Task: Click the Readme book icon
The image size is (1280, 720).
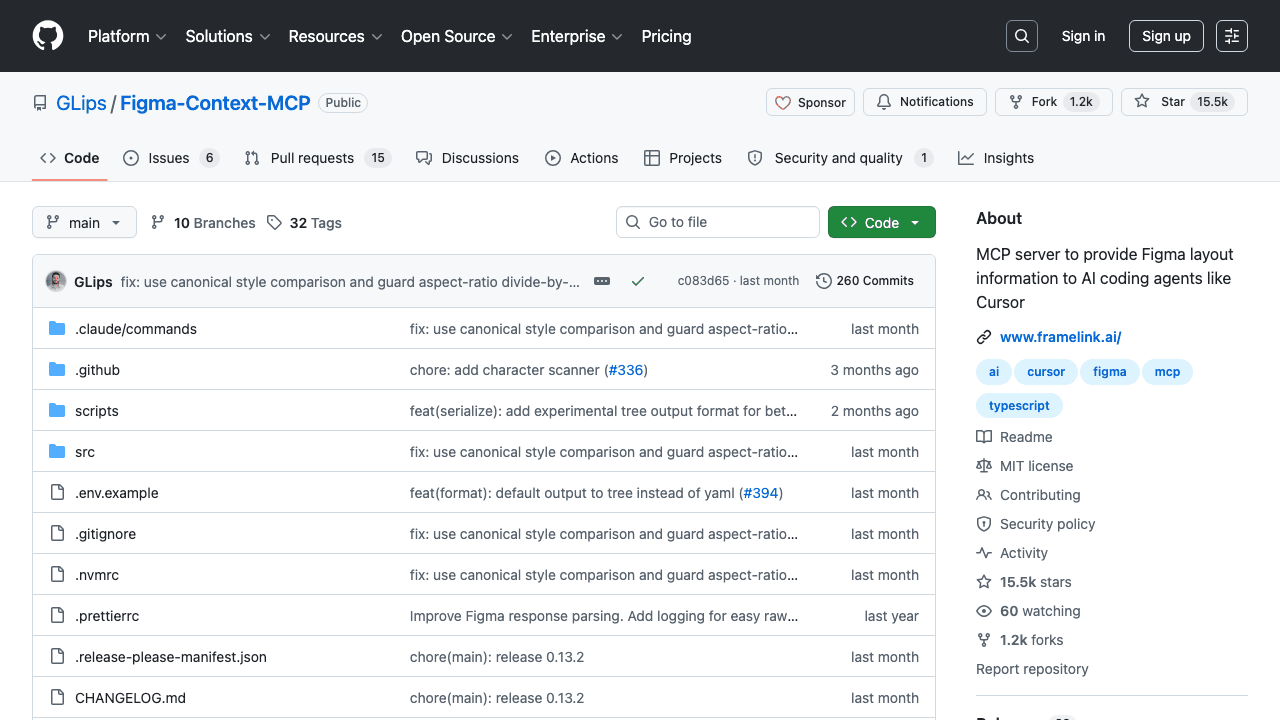Action: (x=984, y=437)
